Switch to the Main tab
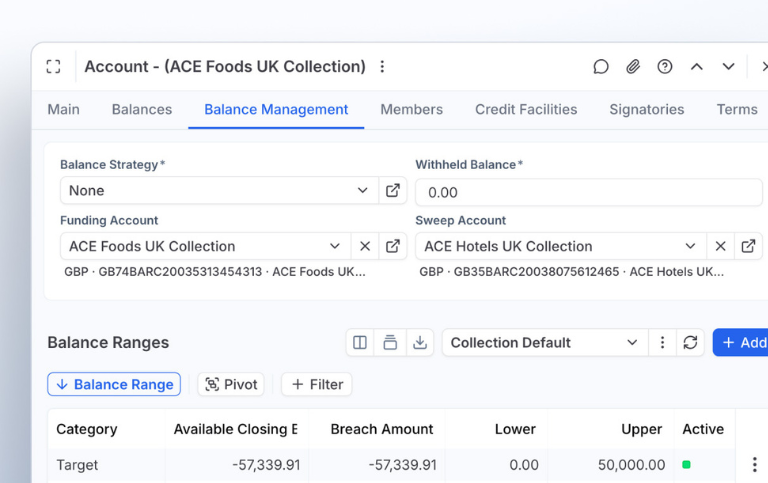 click(x=64, y=109)
